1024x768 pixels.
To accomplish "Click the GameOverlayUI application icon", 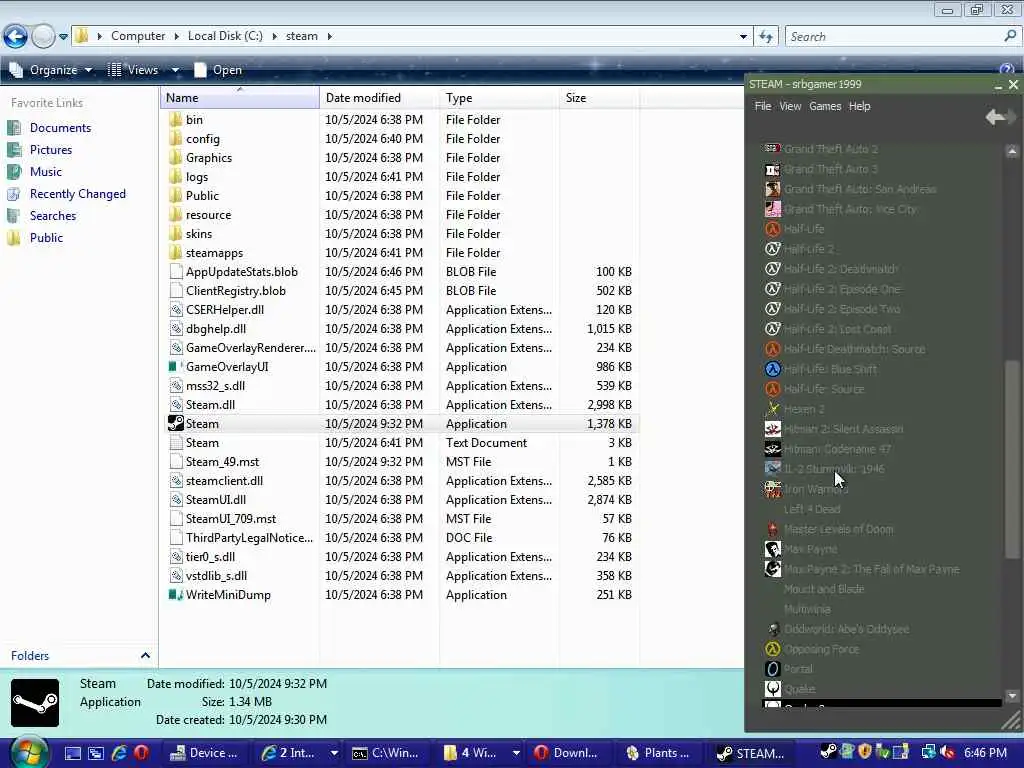I will point(174,367).
